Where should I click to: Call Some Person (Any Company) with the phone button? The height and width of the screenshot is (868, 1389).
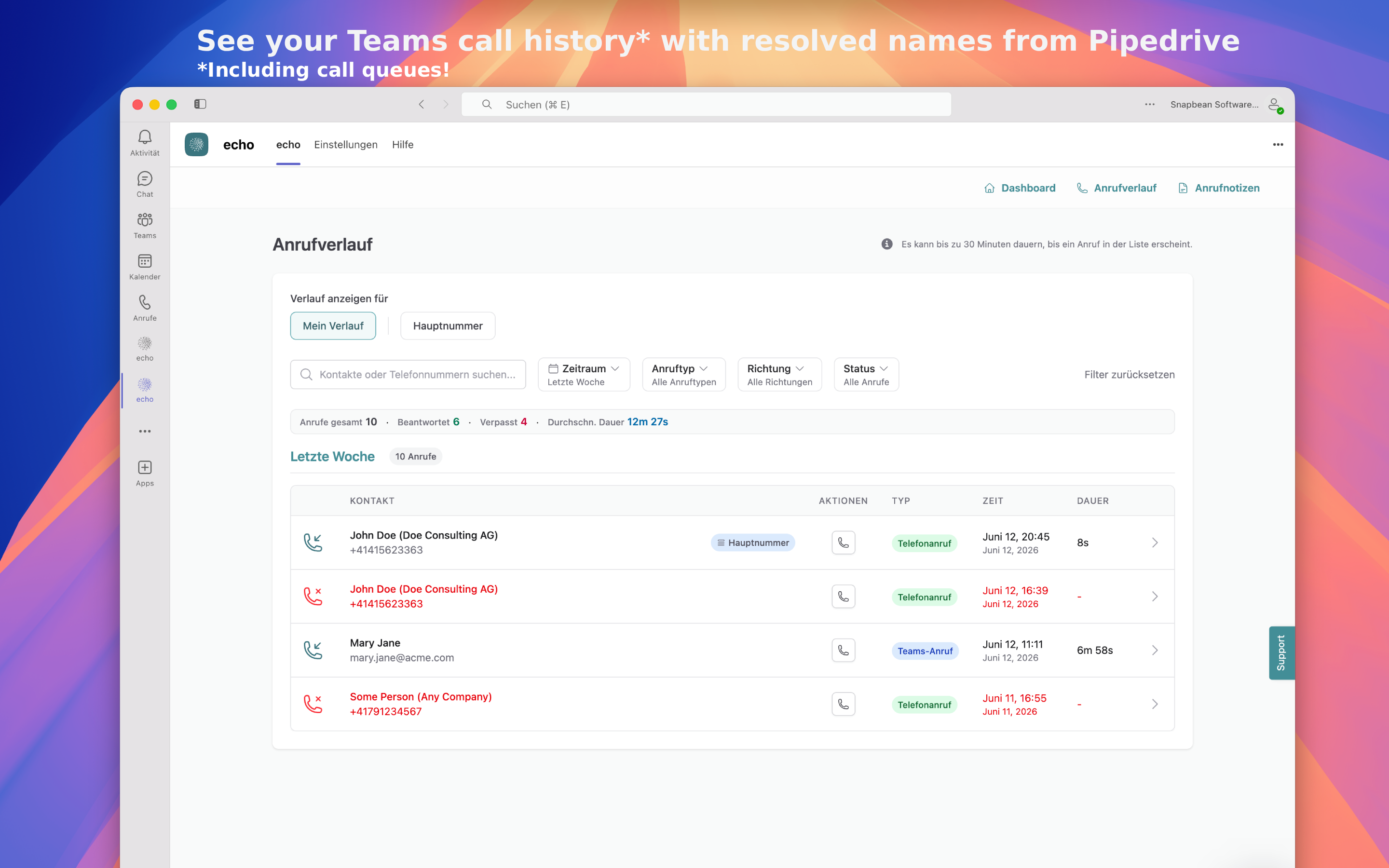click(843, 704)
